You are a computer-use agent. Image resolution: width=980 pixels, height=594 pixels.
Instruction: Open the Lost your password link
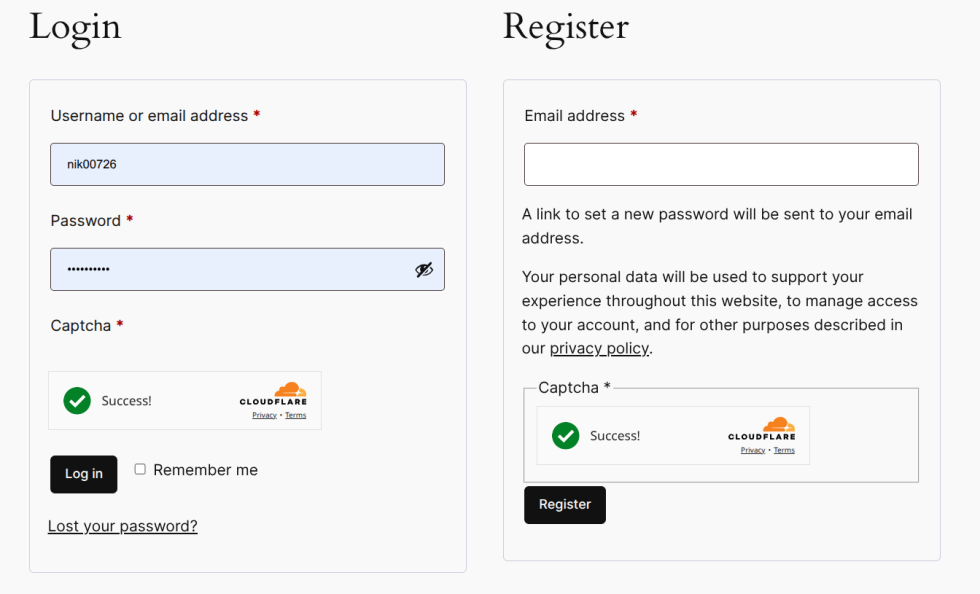click(123, 526)
